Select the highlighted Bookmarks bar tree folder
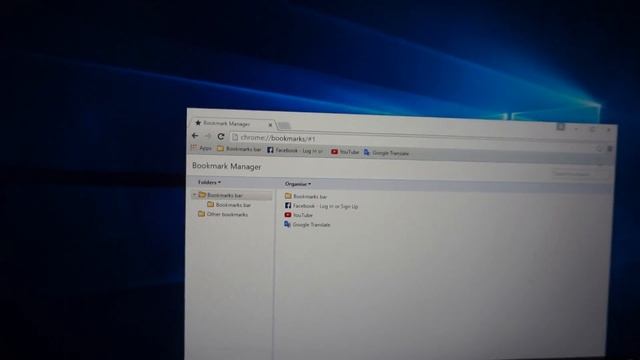 click(231, 195)
